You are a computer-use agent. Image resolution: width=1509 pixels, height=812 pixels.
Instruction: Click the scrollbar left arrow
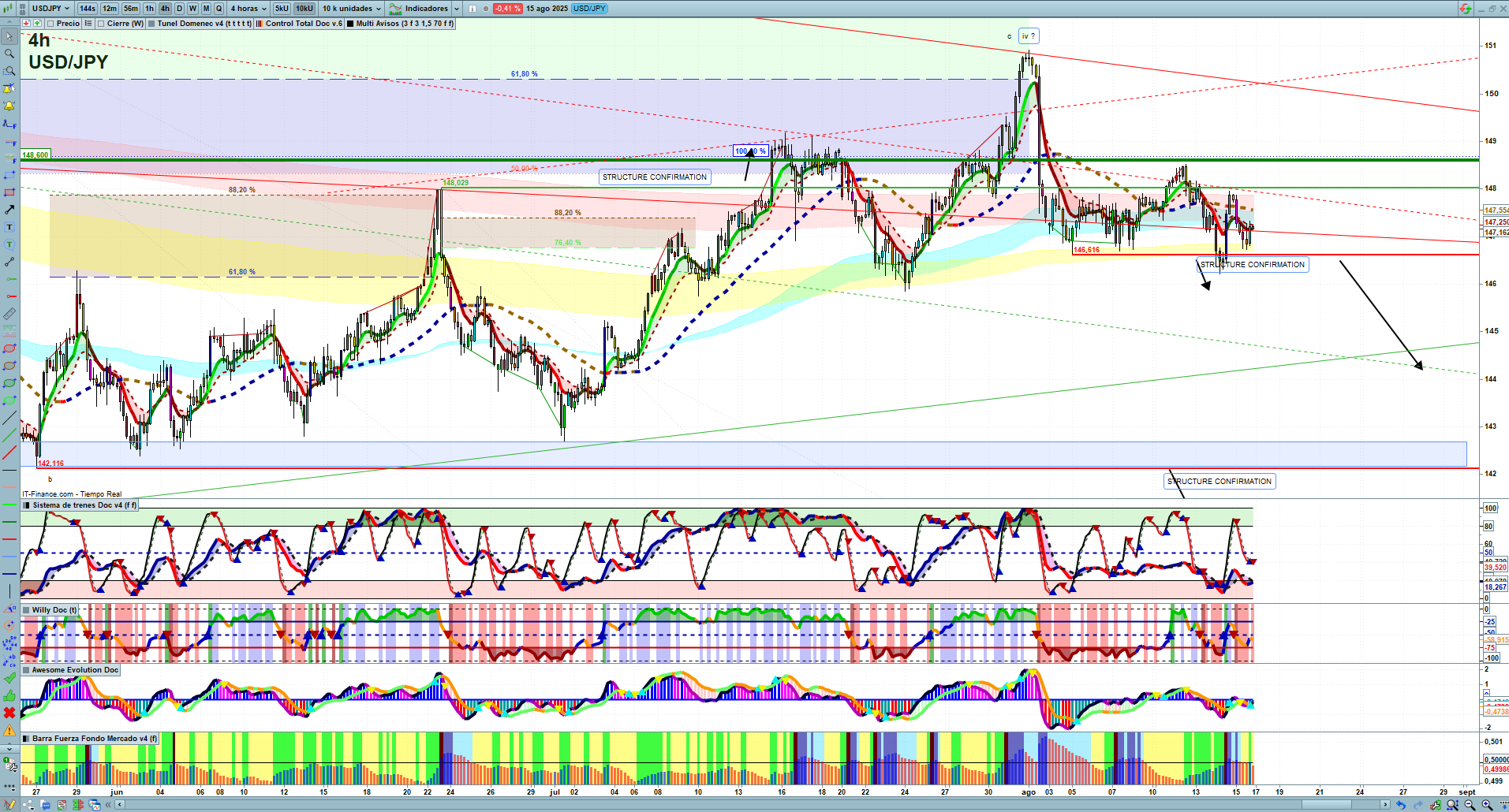[119, 805]
